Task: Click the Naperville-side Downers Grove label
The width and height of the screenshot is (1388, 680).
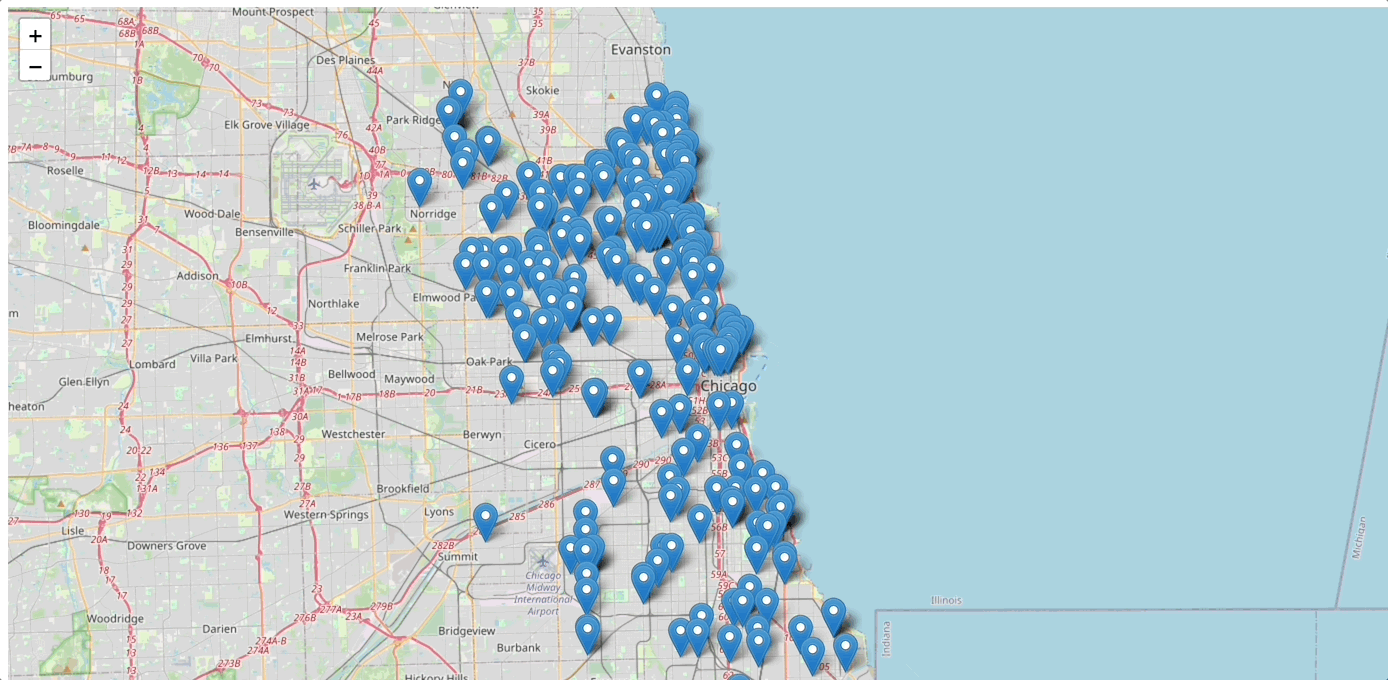Action: pos(166,546)
